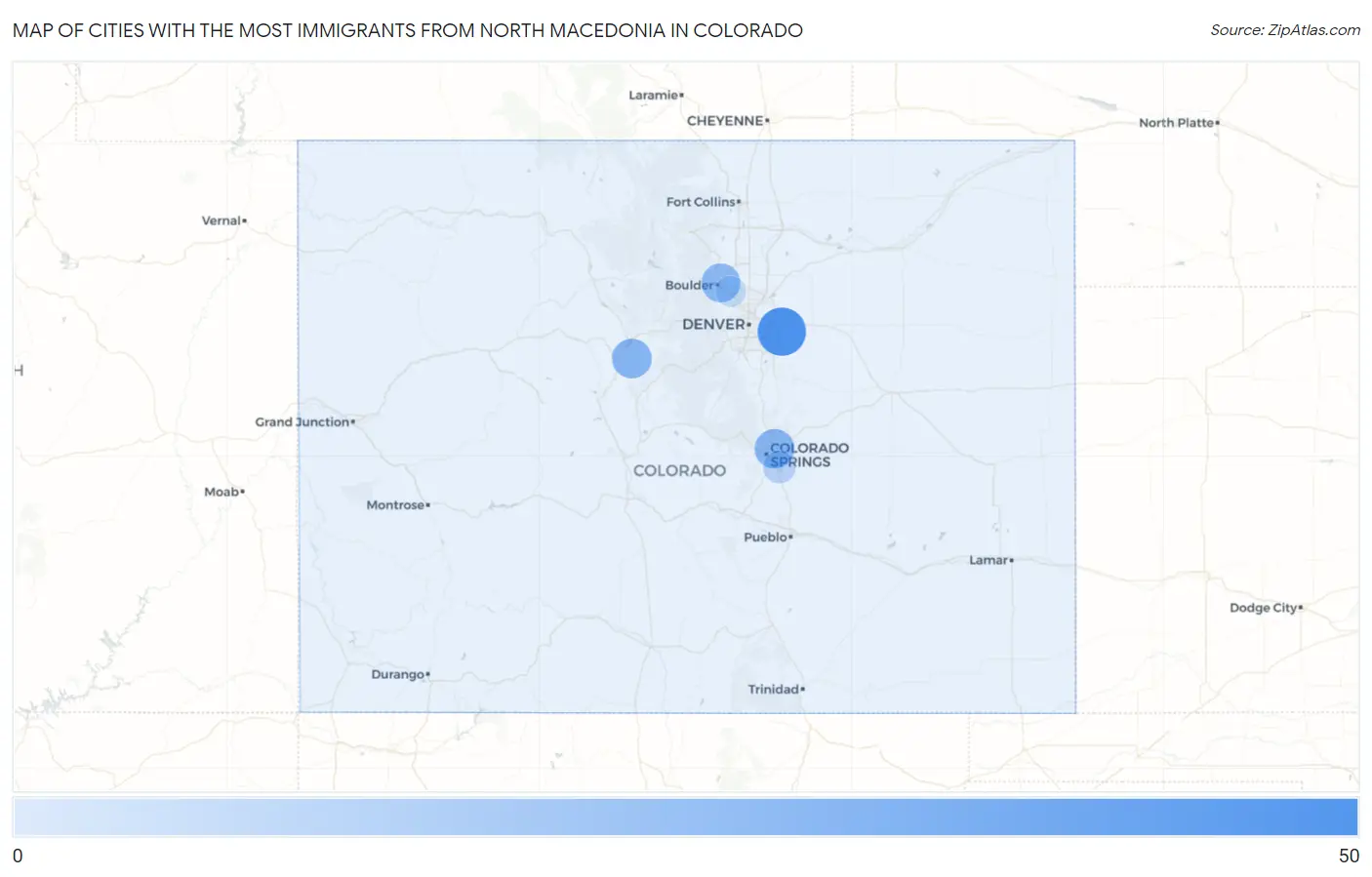The image size is (1372, 877).
Task: Click the Montrose label
Action: pyautogui.click(x=395, y=505)
